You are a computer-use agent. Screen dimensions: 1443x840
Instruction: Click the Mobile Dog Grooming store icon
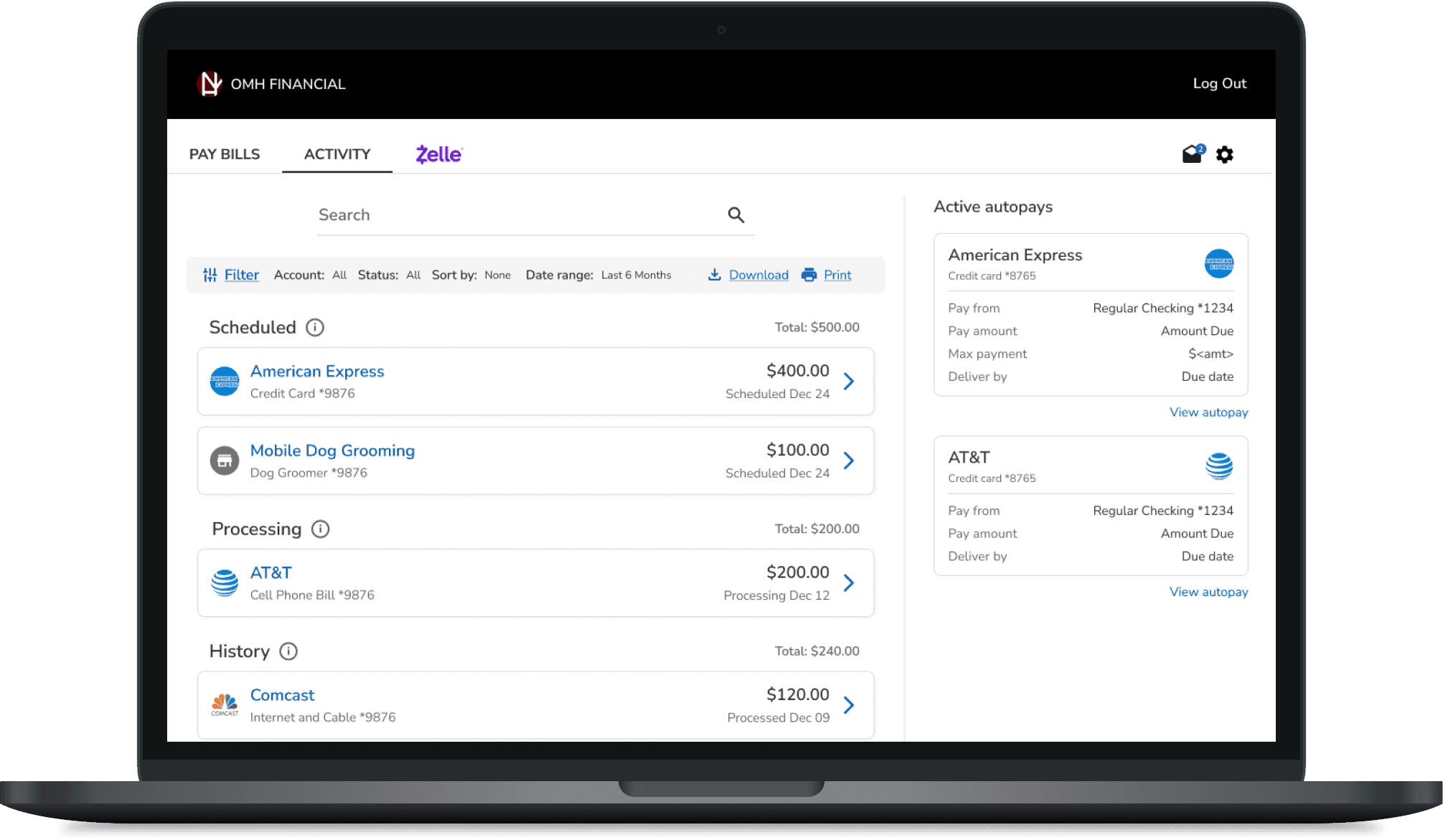225,461
